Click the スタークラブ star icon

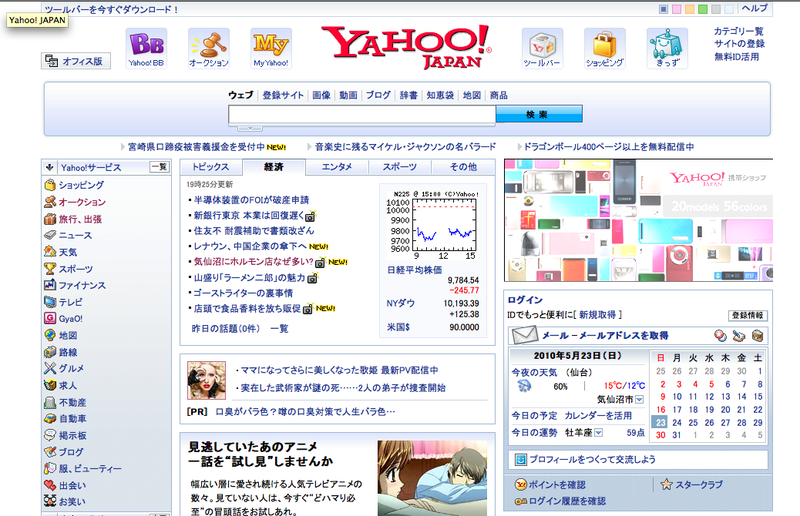click(x=666, y=484)
